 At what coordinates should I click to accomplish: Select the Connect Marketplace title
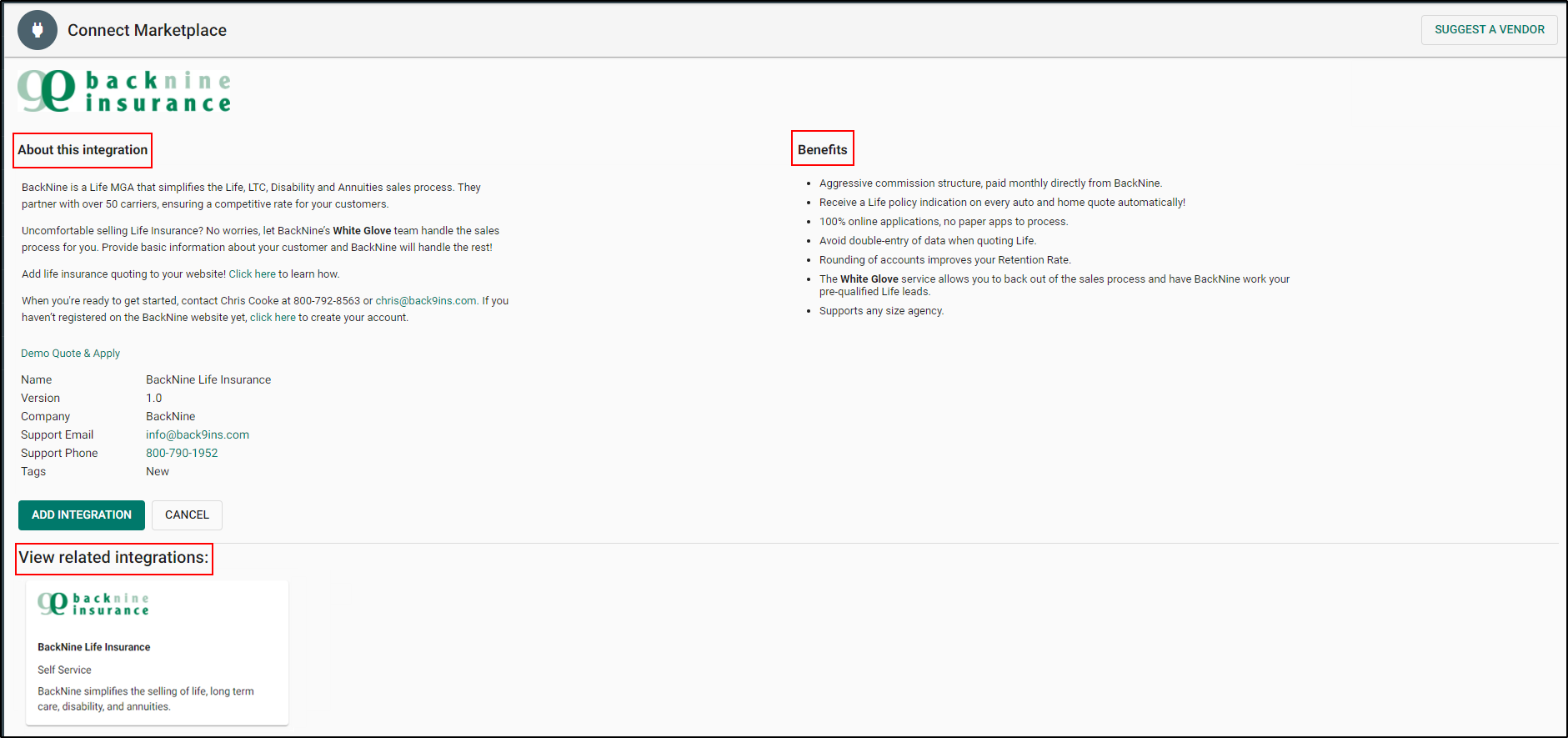(x=147, y=31)
